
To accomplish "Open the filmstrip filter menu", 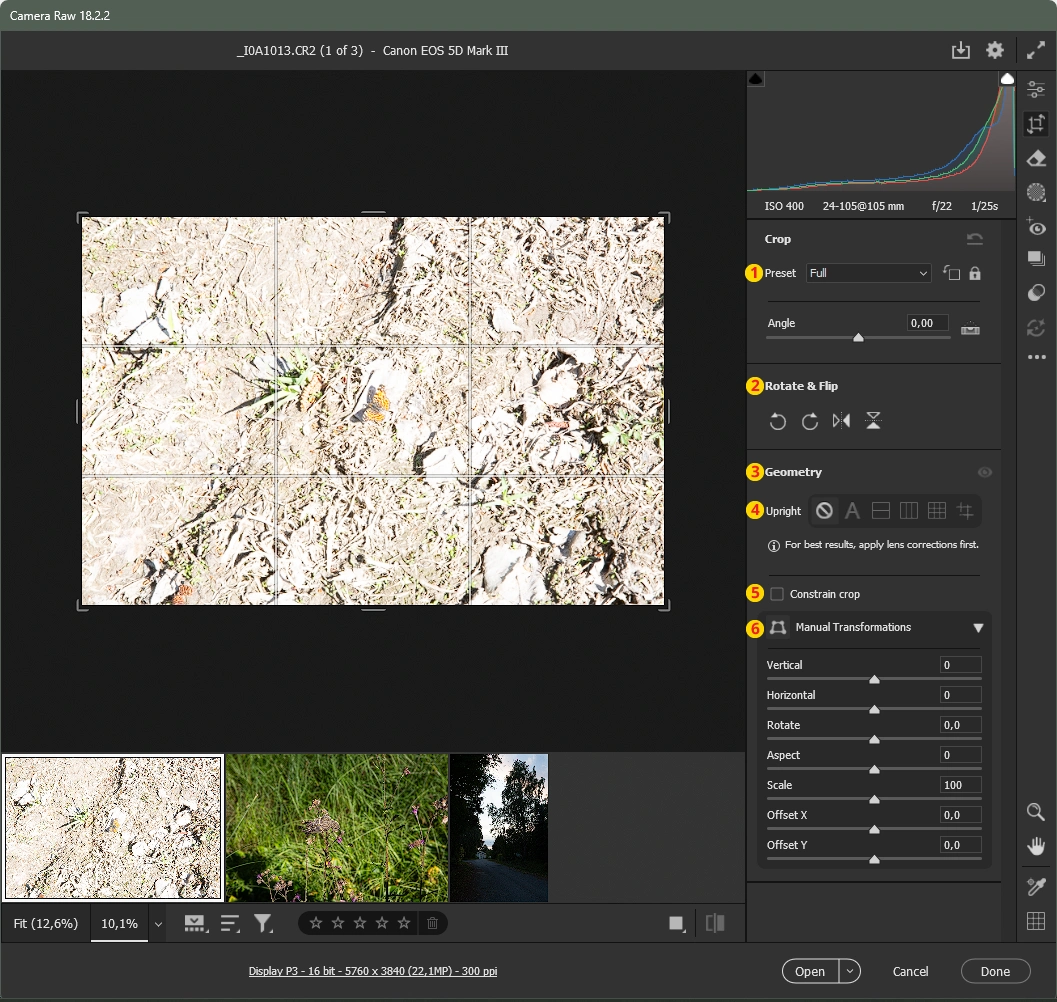I will (x=264, y=923).
